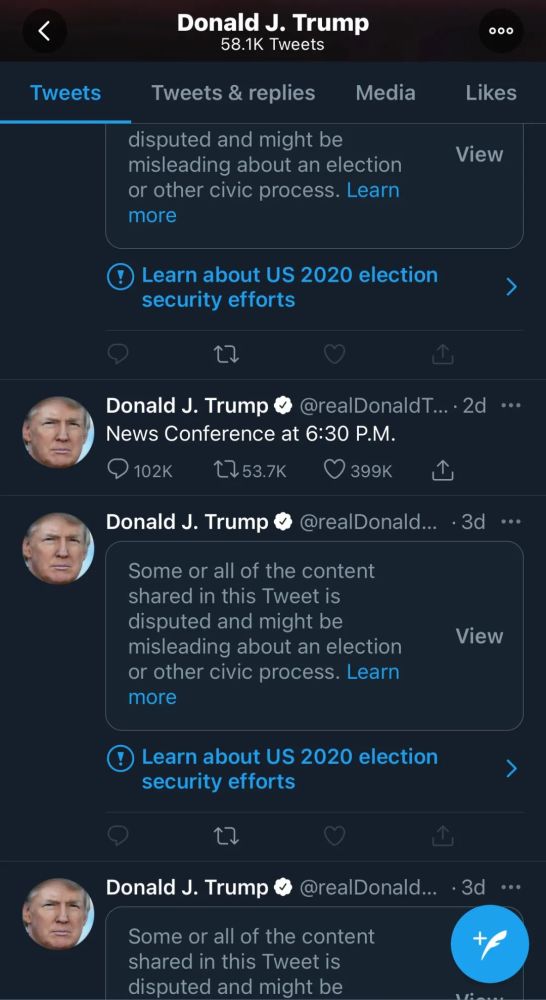Tap the back arrow button

tap(44, 31)
